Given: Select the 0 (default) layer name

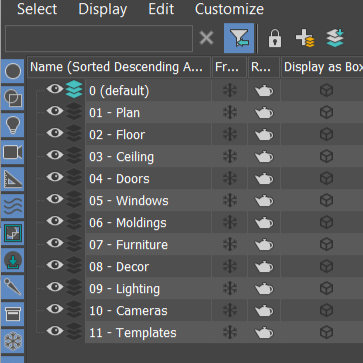Looking at the screenshot, I should click(119, 91).
